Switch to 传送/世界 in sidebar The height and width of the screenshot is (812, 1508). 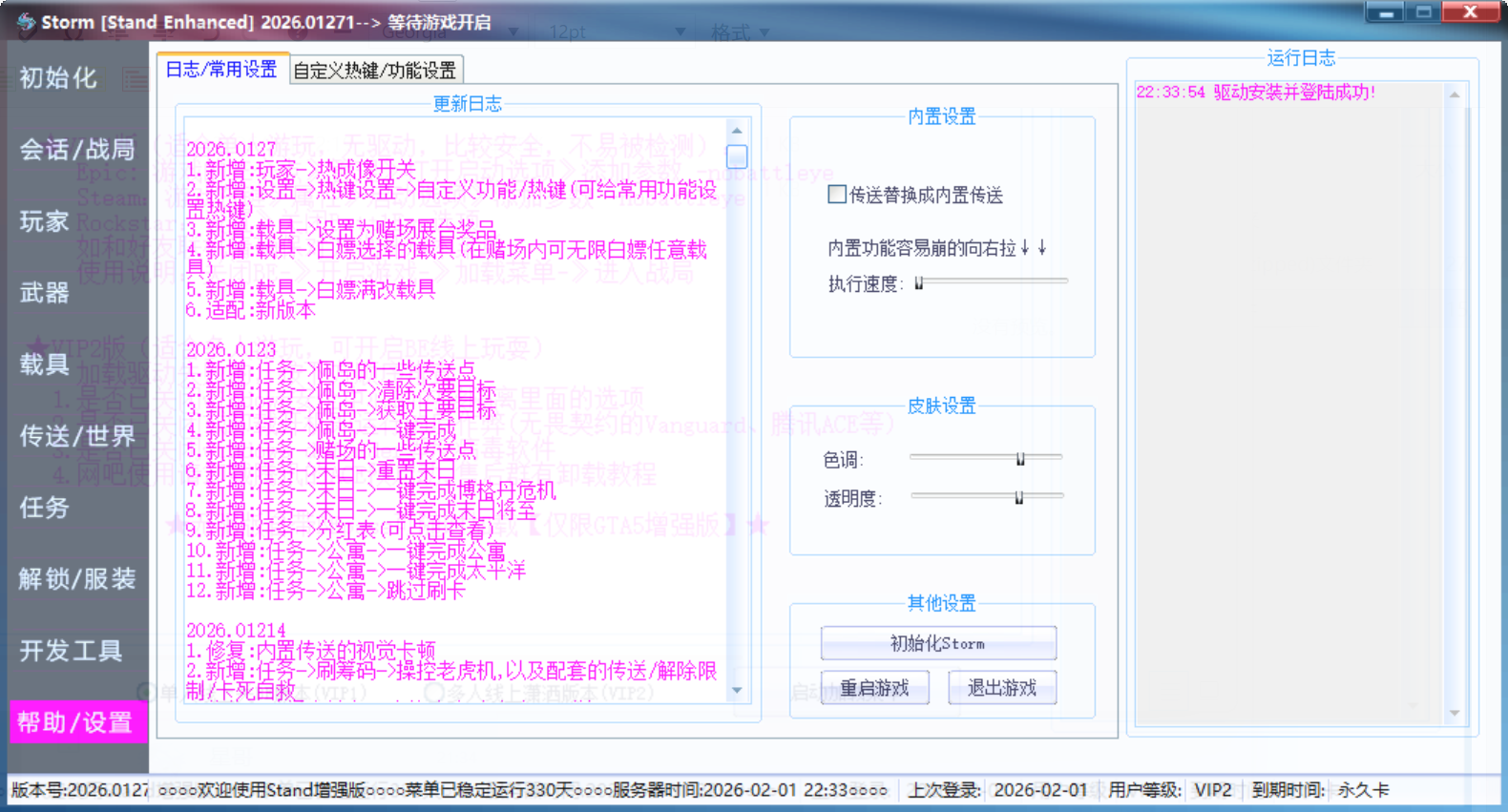pos(77,436)
